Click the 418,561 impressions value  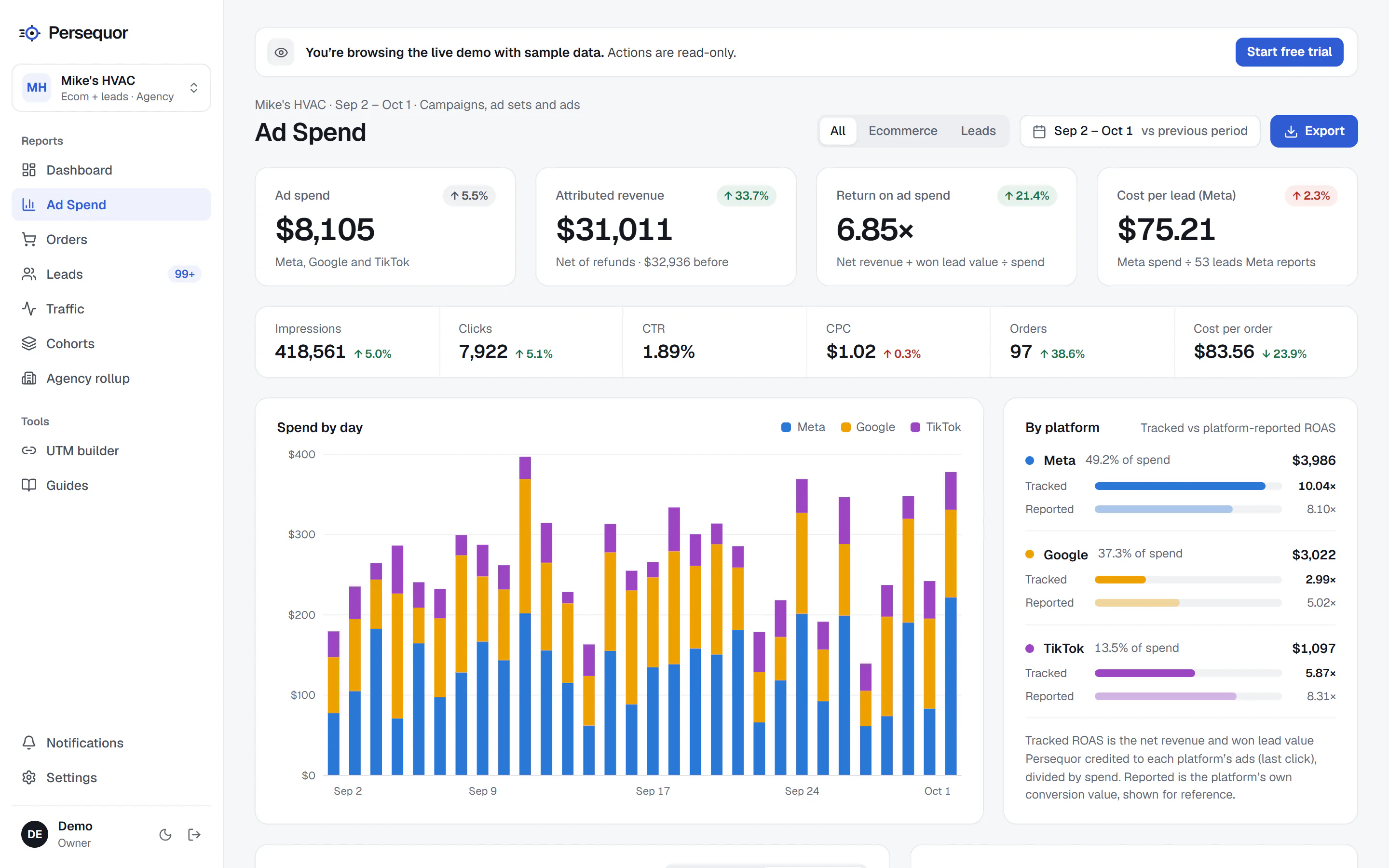(310, 352)
